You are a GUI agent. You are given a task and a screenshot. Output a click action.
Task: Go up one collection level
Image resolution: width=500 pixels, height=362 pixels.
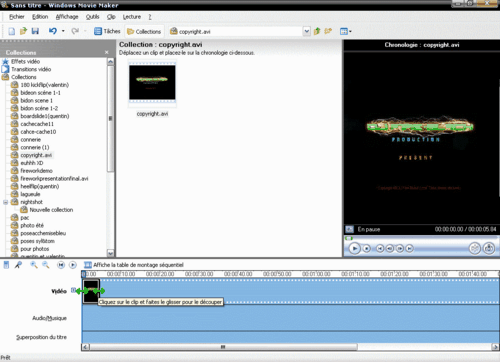(x=317, y=31)
